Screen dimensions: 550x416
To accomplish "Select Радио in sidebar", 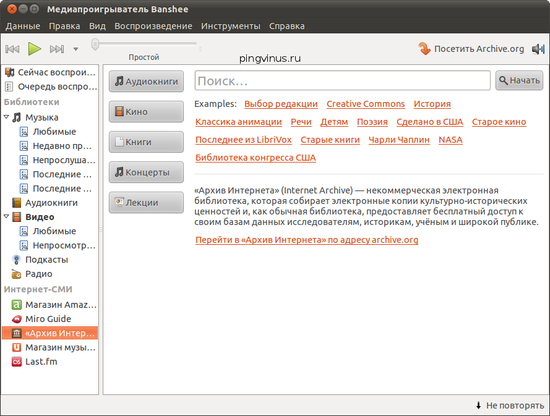I will pyautogui.click(x=39, y=274).
